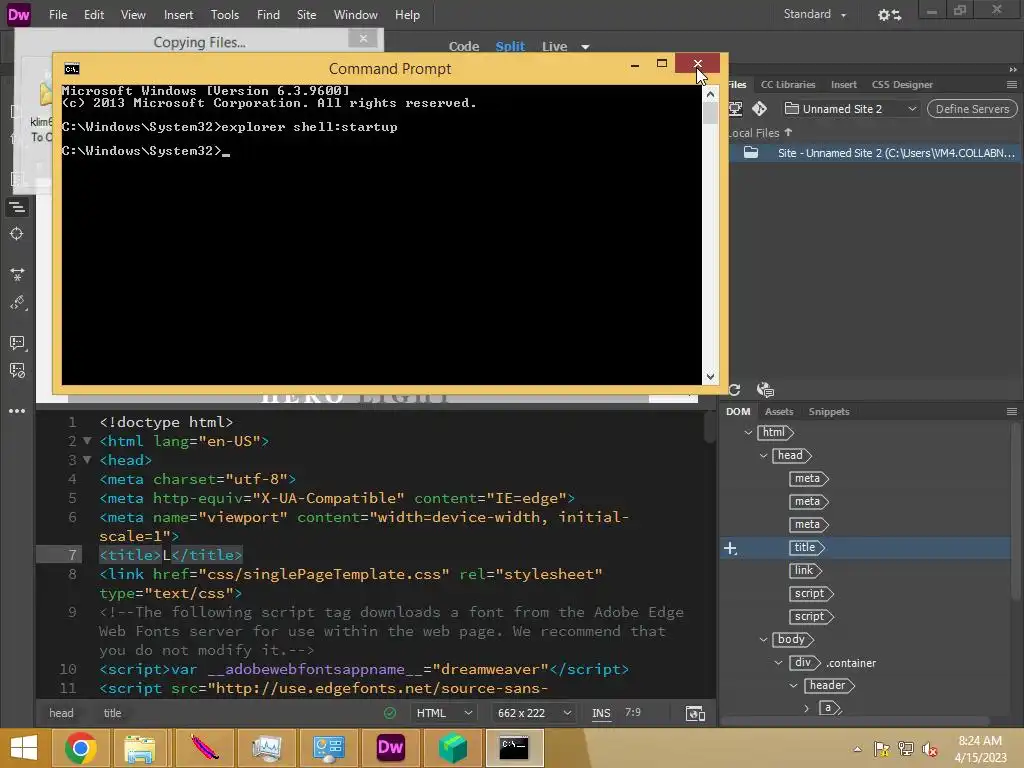Viewport: 1024px width, 768px height.
Task: Collapse the code fold on line 2
Action: click(x=87, y=441)
